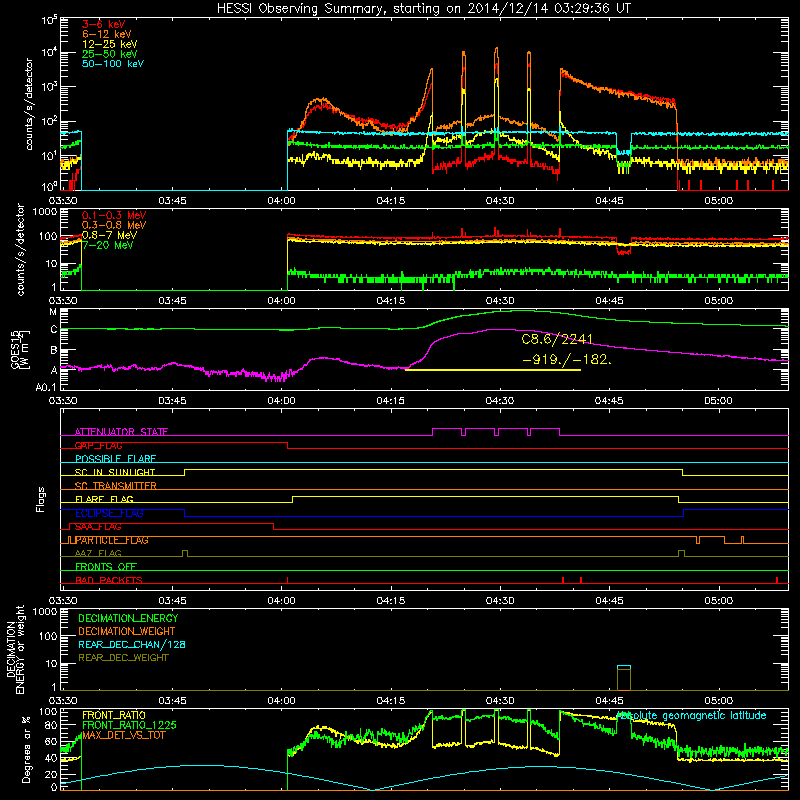Click the REAR_DEC_CHAN/128 legend label

[132, 645]
